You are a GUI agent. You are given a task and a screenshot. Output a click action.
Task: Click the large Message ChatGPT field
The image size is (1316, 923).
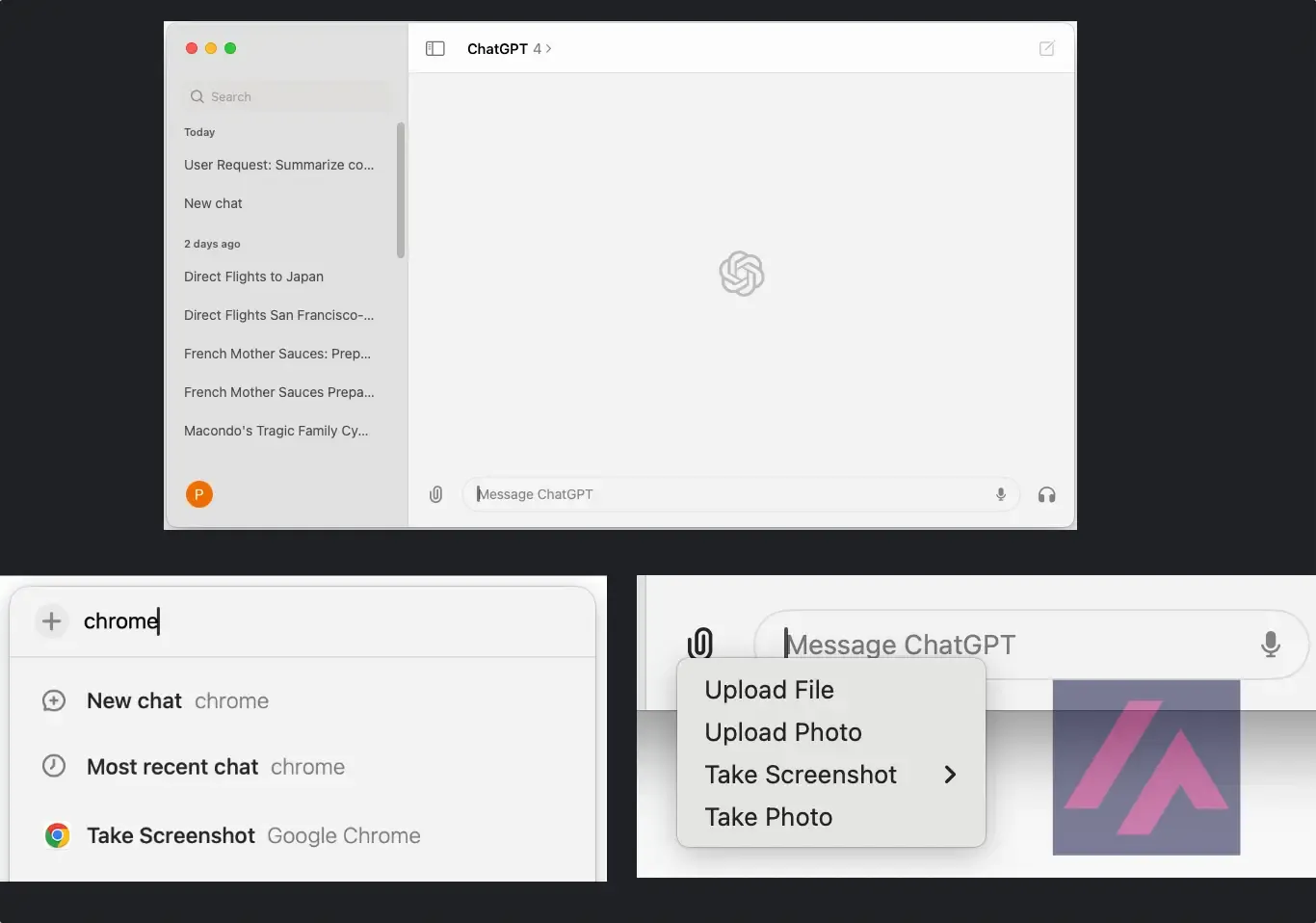pyautogui.click(x=1031, y=644)
